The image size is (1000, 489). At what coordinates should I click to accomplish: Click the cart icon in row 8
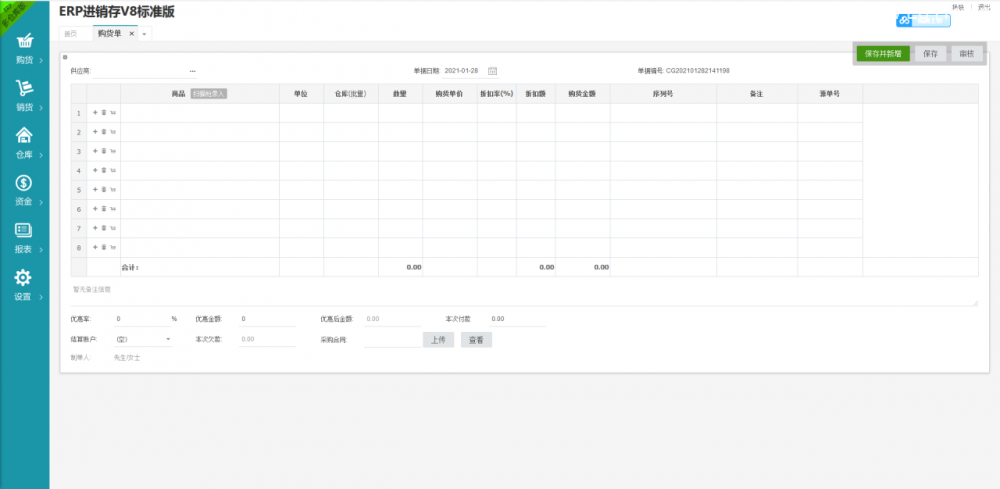click(x=112, y=247)
